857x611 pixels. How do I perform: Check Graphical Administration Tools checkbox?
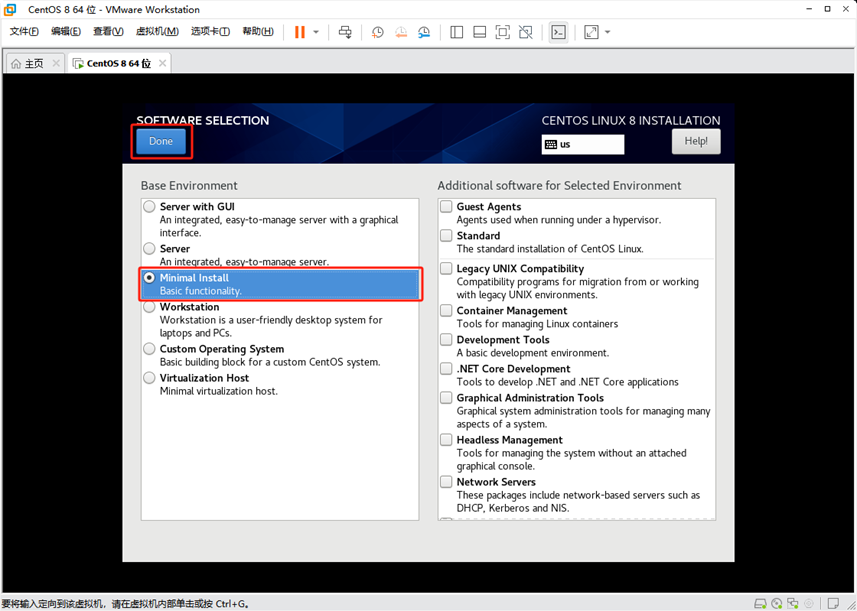pyautogui.click(x=447, y=397)
